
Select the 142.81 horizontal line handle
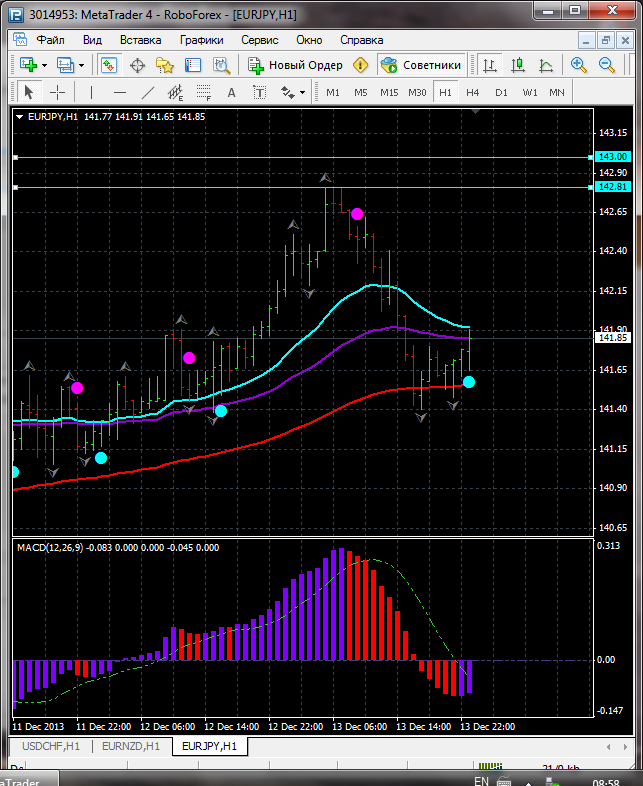coord(16,187)
